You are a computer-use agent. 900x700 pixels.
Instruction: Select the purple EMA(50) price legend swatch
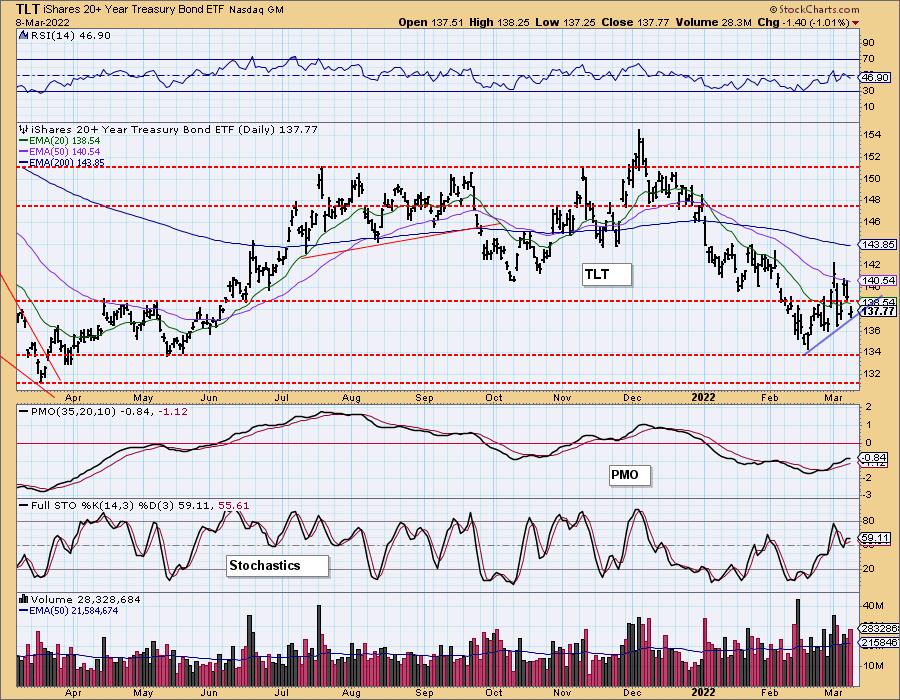(25, 152)
